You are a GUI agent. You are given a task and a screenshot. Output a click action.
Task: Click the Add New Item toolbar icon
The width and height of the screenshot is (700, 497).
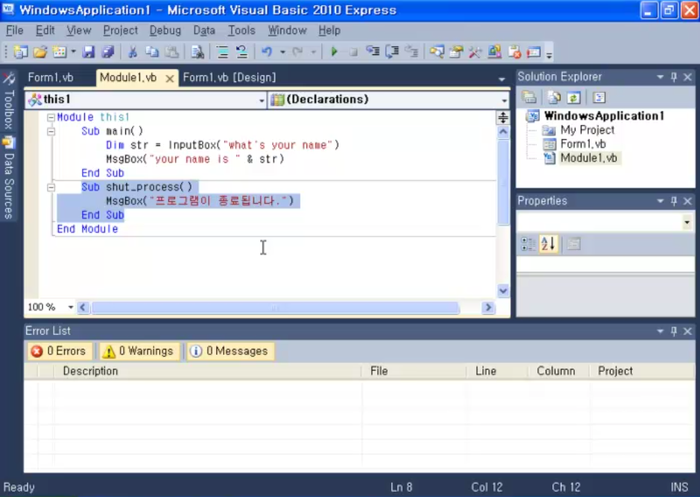point(59,52)
